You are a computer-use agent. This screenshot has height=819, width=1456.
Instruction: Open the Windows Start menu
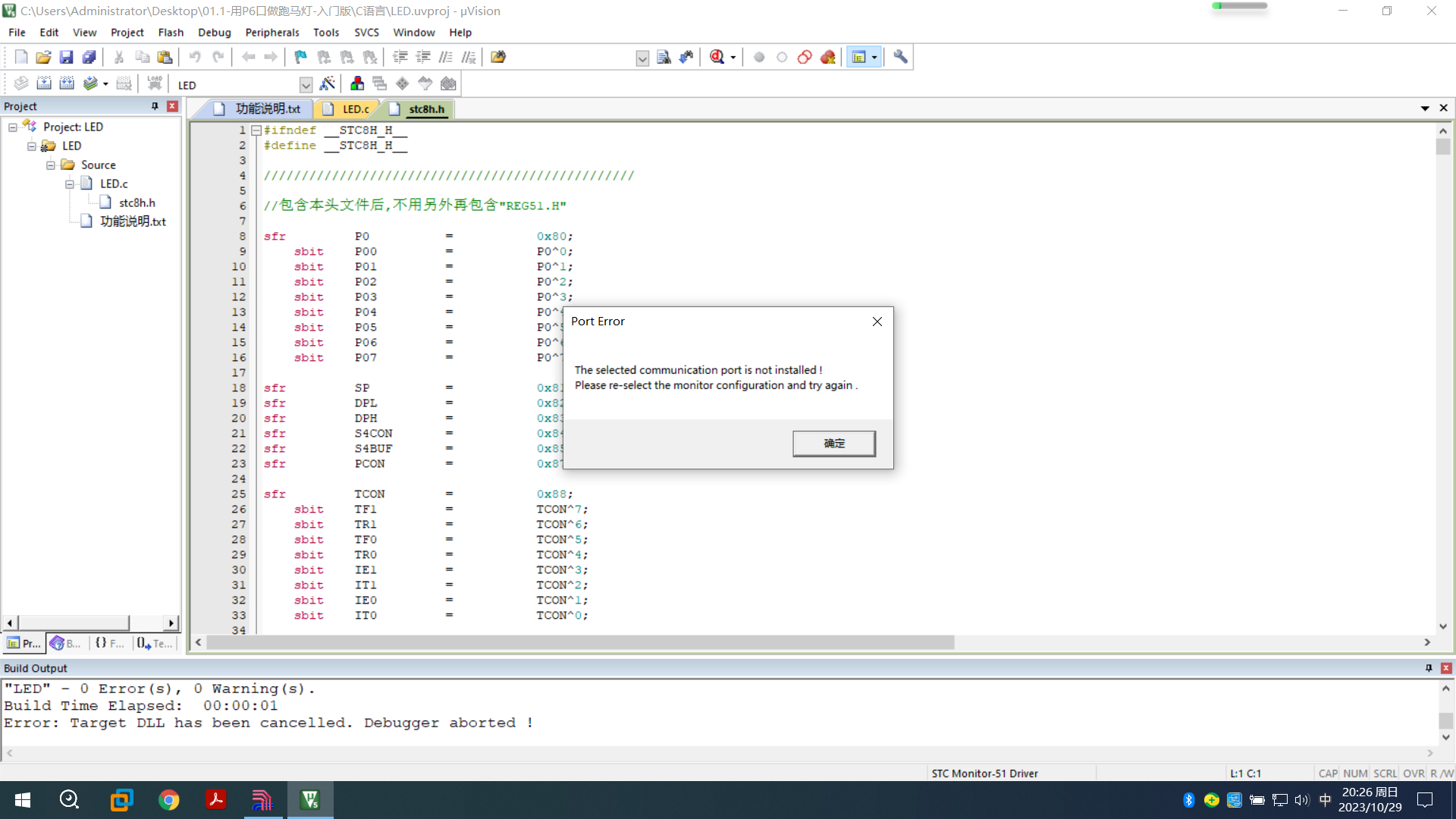tap(23, 800)
